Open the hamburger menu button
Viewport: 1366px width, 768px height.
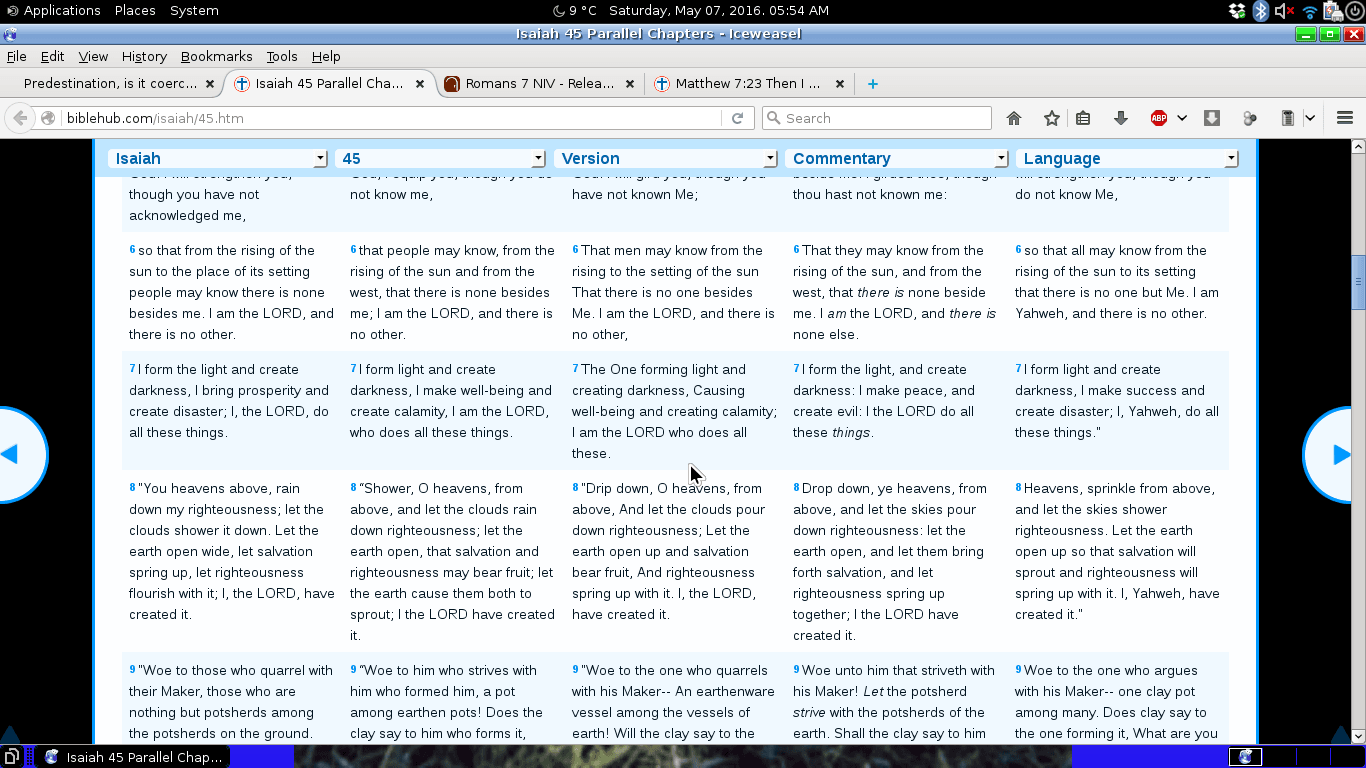pos(1344,118)
